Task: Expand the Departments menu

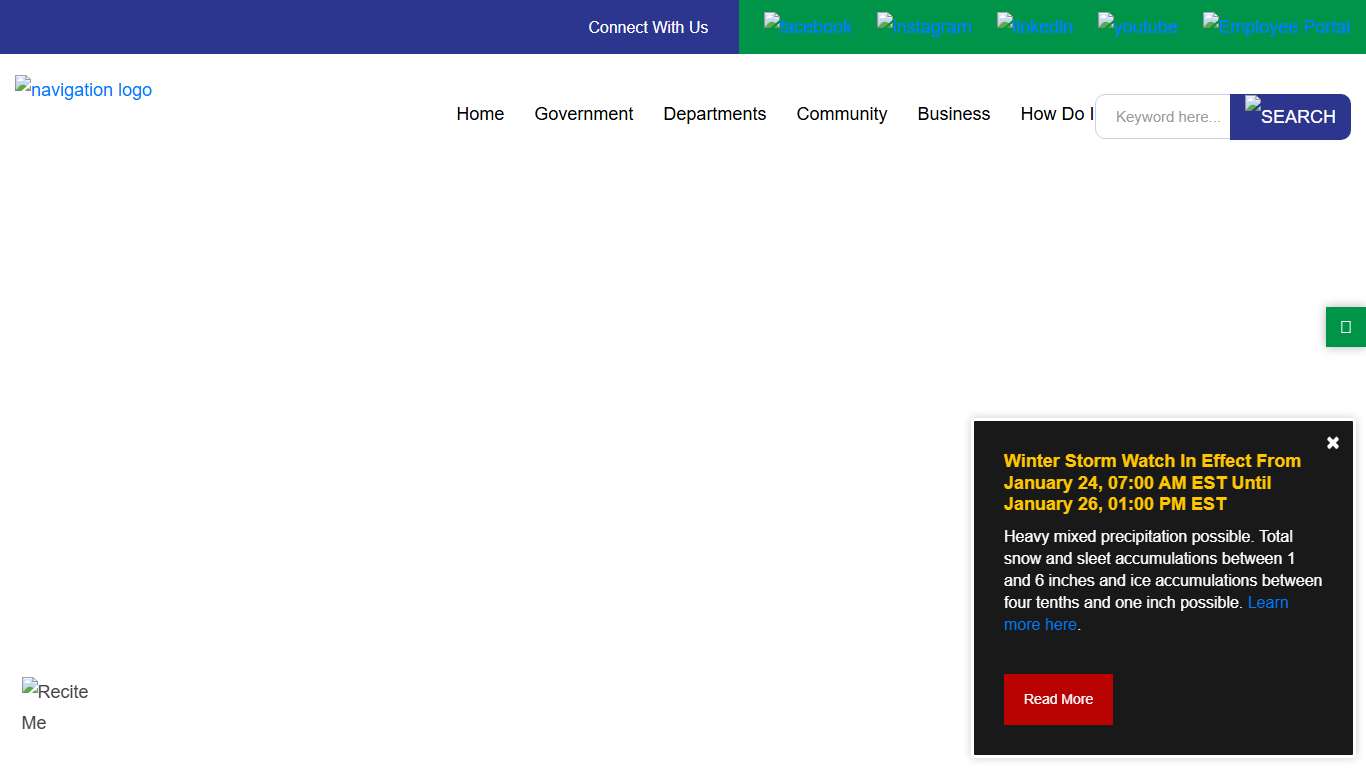Action: (714, 114)
